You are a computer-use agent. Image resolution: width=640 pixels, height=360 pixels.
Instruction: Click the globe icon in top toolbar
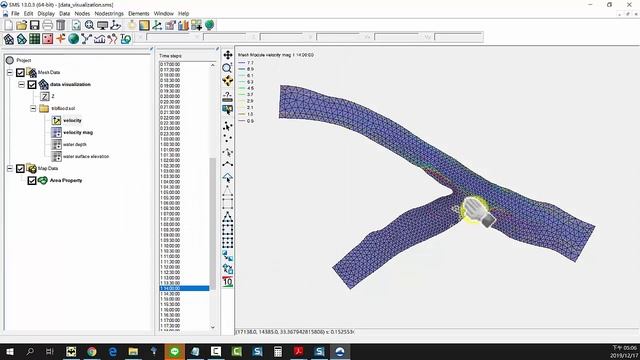[x=209, y=25]
